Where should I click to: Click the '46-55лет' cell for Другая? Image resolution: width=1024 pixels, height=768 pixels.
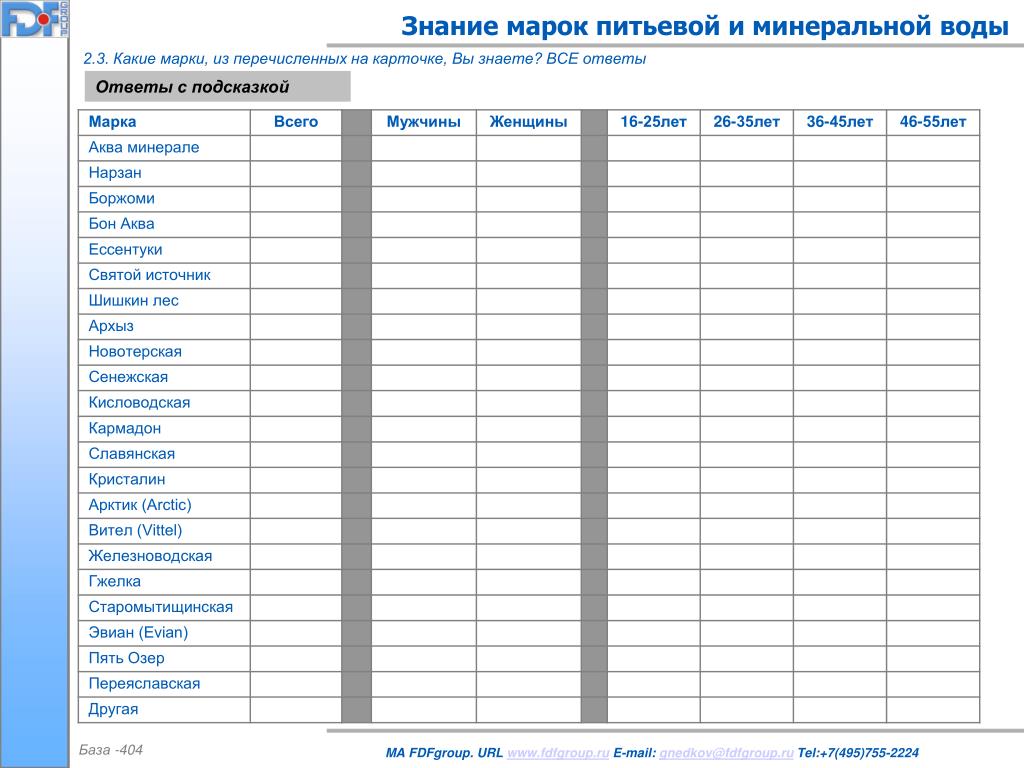(933, 709)
